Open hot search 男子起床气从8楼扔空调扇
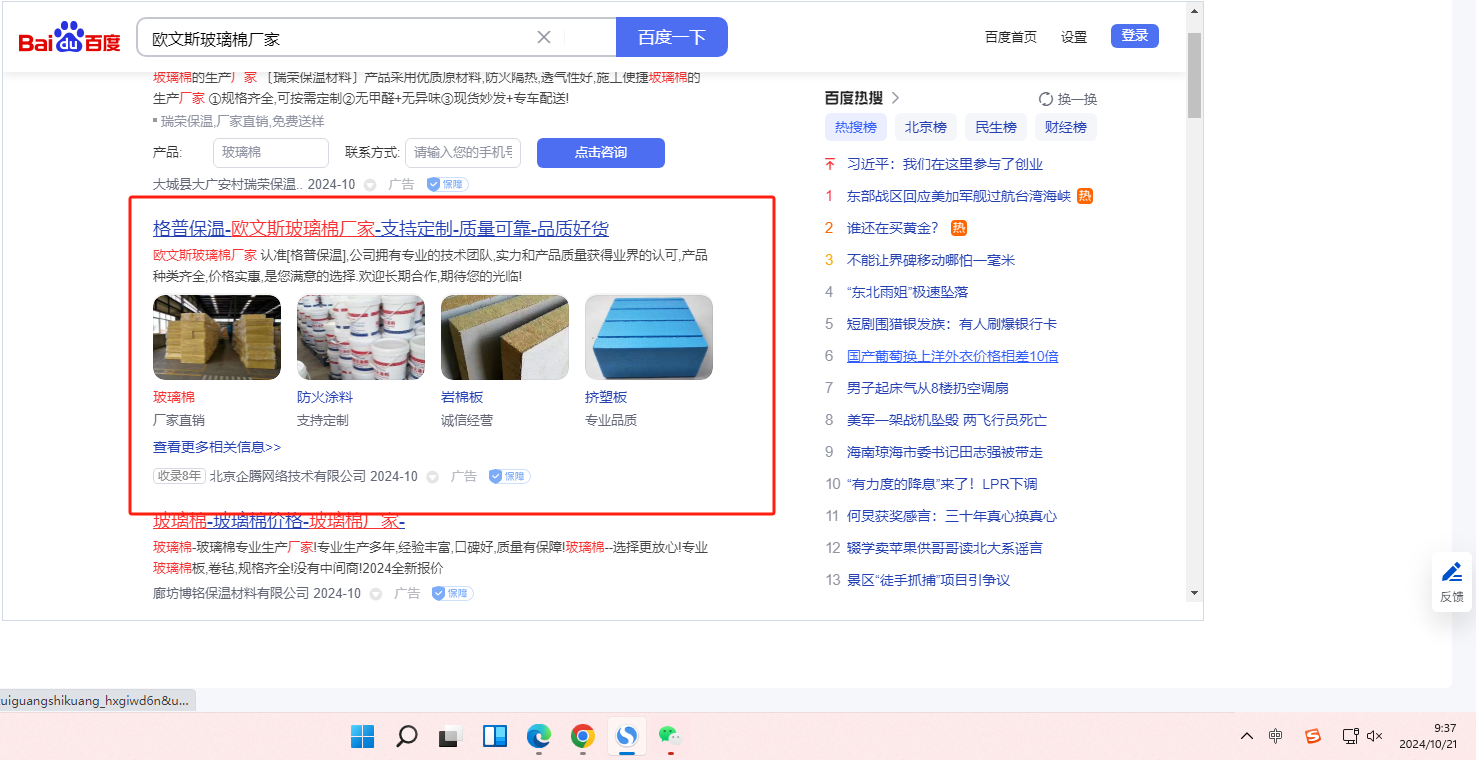 (928, 388)
